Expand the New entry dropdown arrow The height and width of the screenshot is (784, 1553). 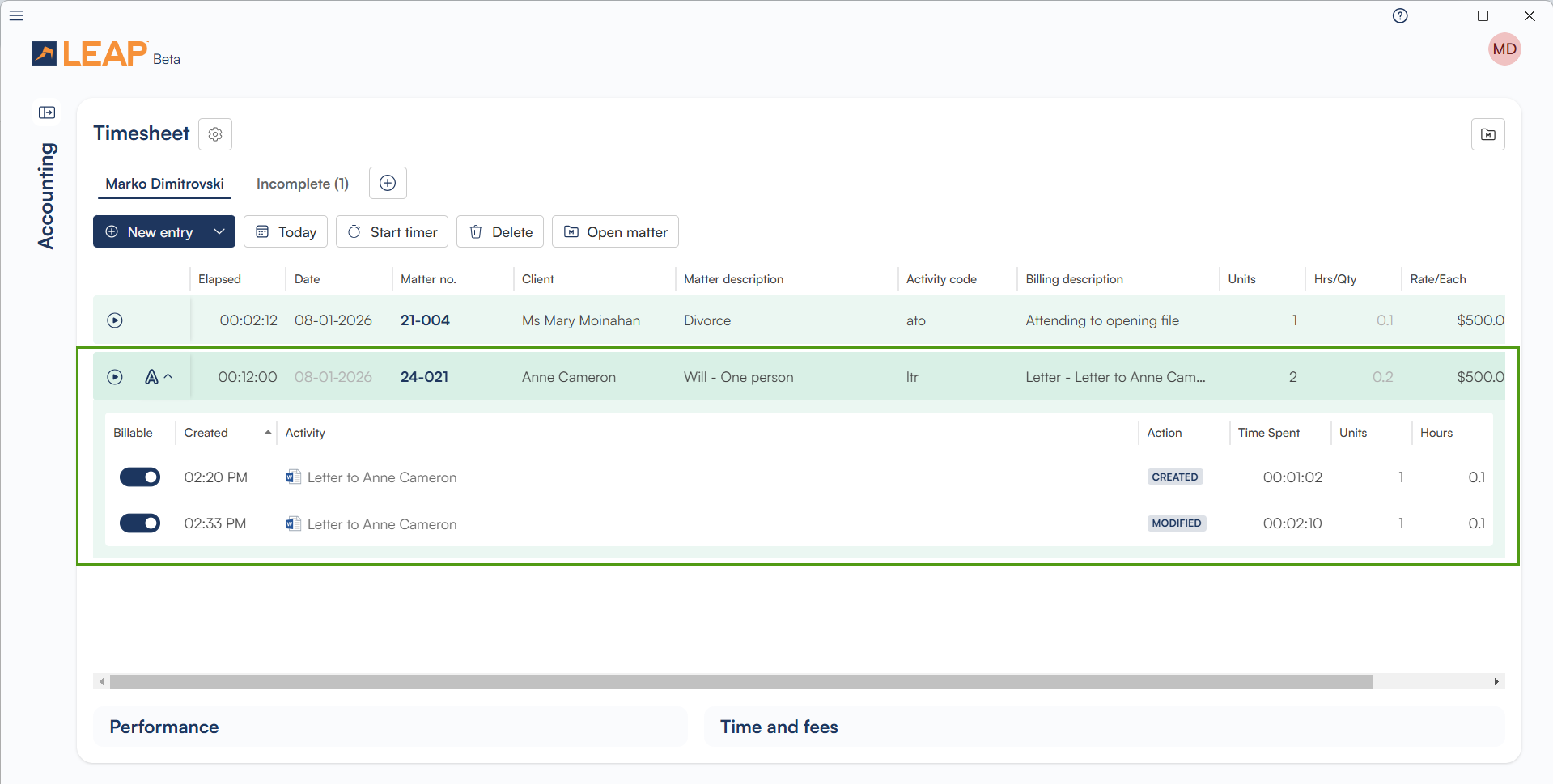[219, 232]
